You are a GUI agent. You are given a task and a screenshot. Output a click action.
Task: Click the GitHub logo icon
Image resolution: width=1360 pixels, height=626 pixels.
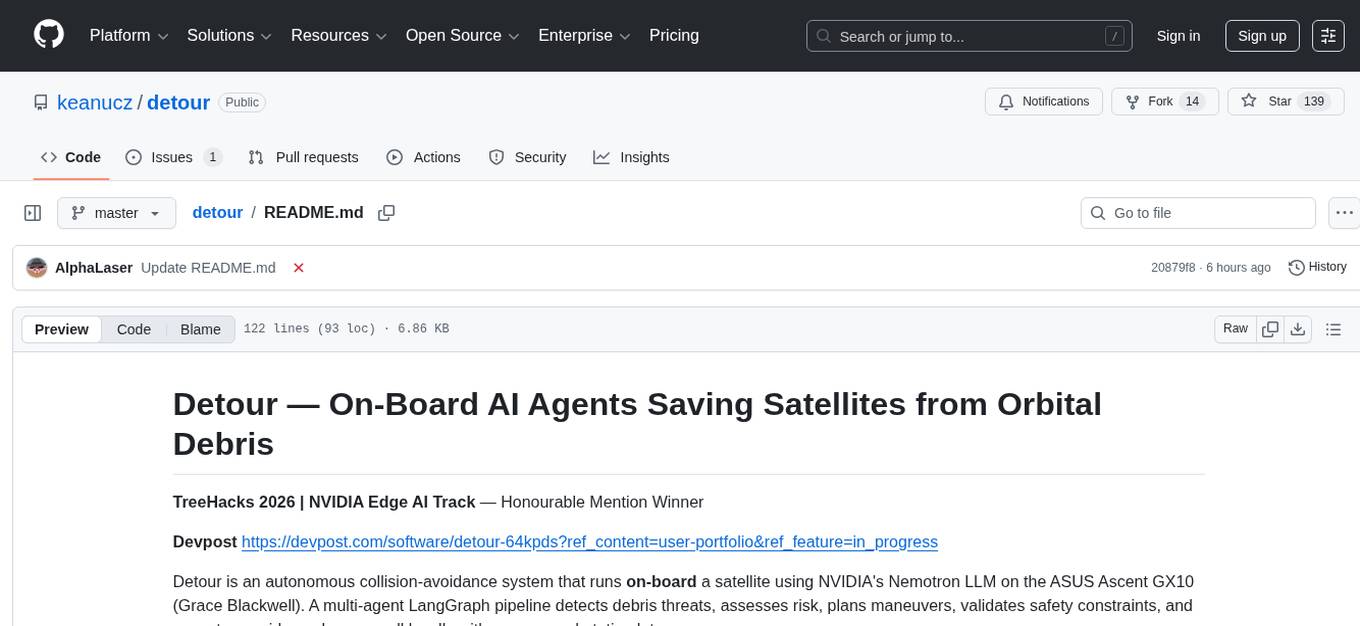(x=49, y=35)
